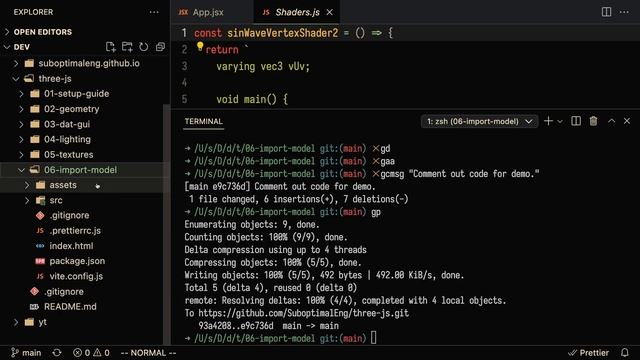Refresh the Explorer file tree
This screenshot has height=360, width=640.
tap(144, 47)
